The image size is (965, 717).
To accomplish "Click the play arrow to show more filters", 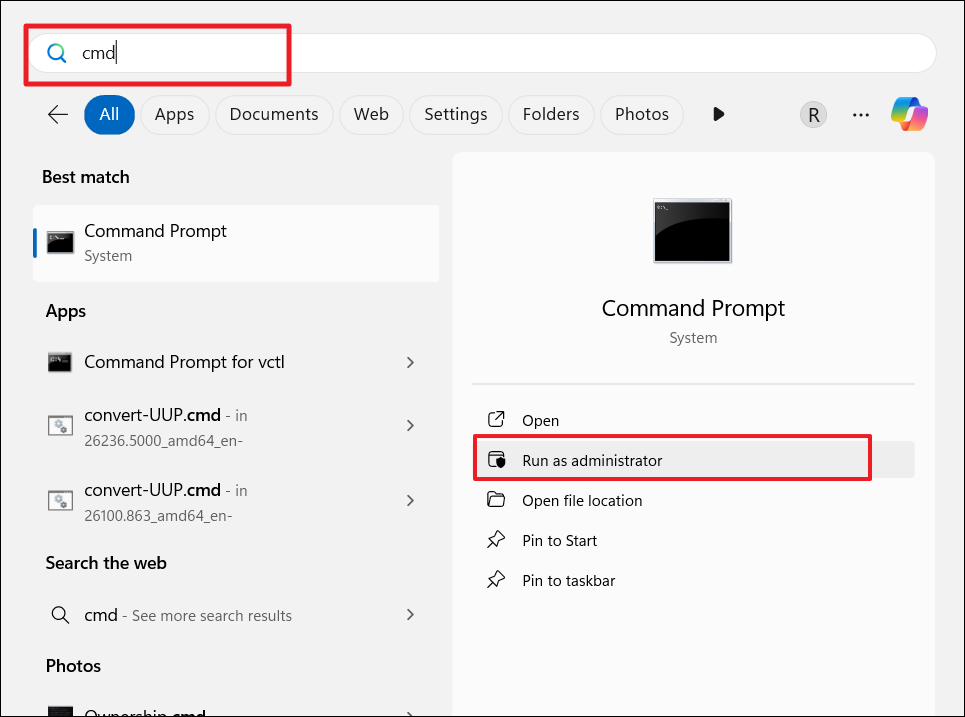I will coord(718,115).
